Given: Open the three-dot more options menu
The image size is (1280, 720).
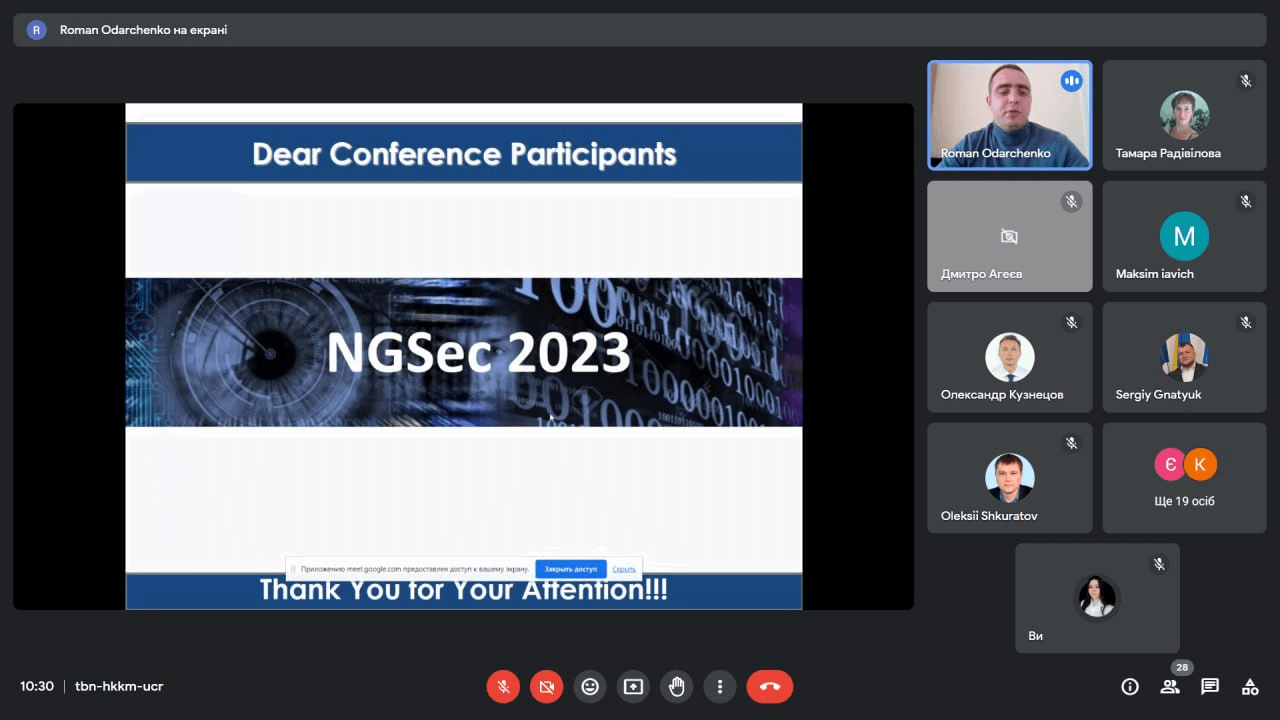Looking at the screenshot, I should pyautogui.click(x=720, y=687).
